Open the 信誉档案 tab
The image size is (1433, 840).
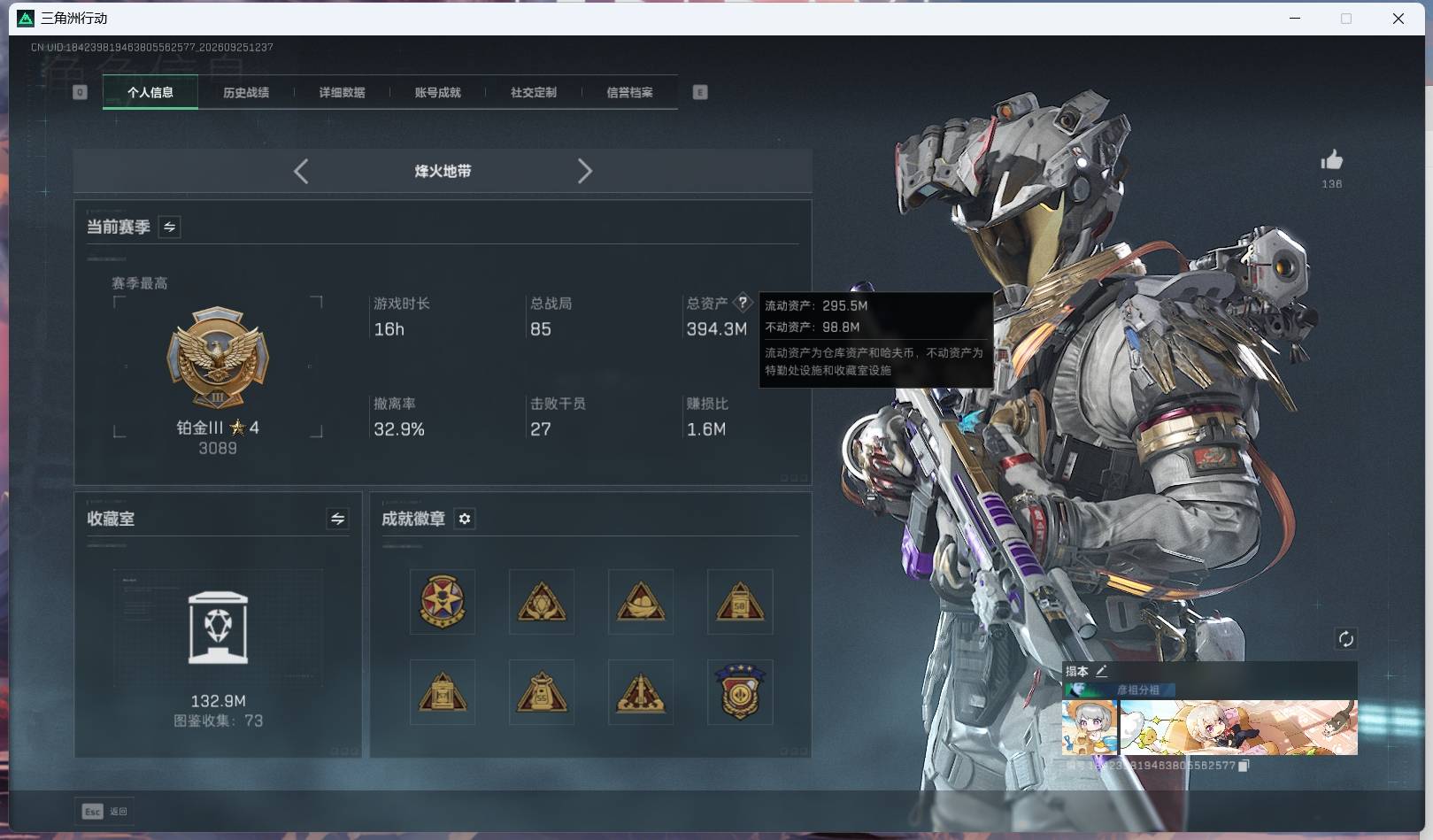629,92
